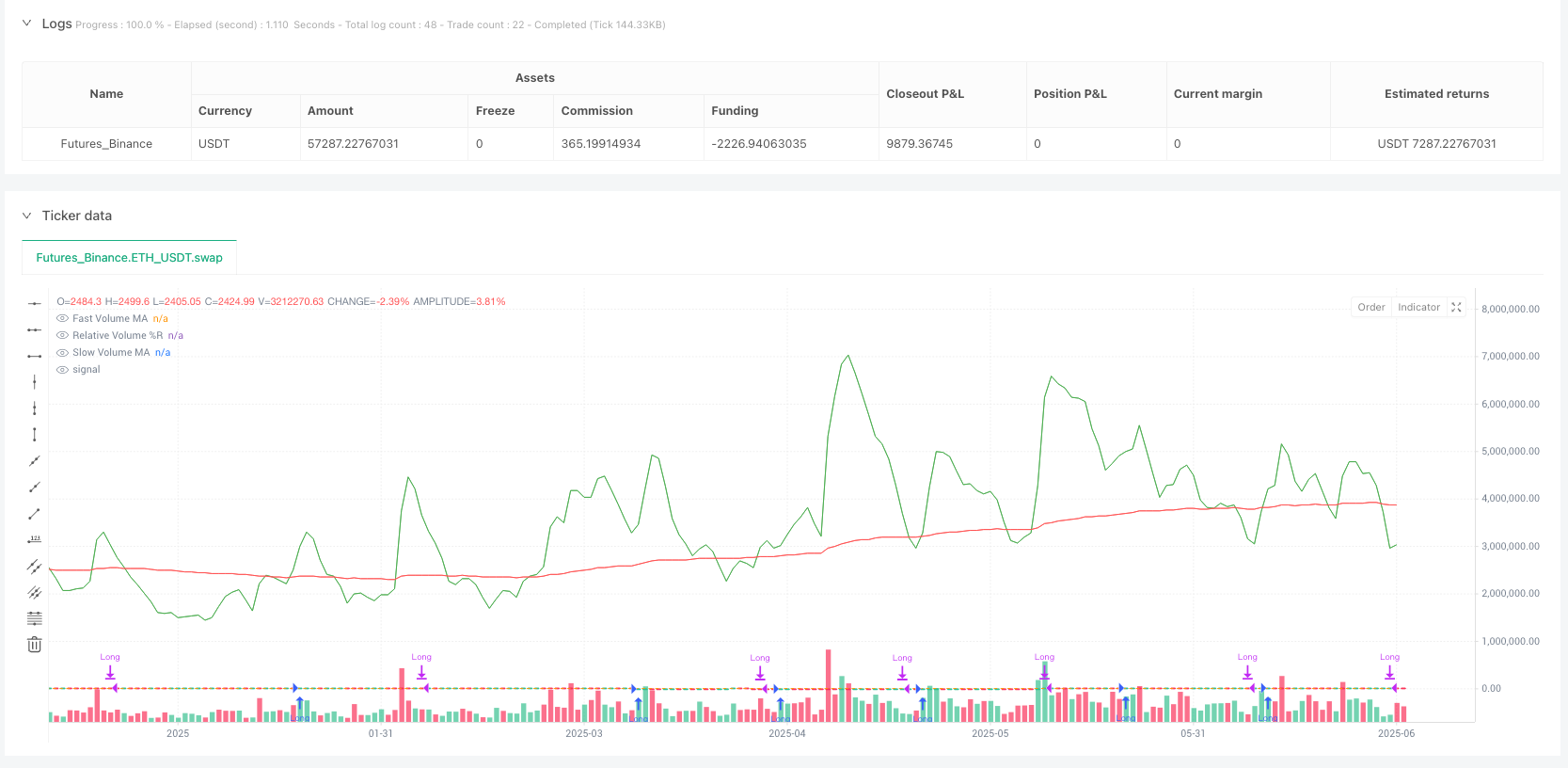This screenshot has height=768, width=1568.
Task: Switch to Futures_Binance.ETH_USDT.swap tab
Action: point(129,257)
